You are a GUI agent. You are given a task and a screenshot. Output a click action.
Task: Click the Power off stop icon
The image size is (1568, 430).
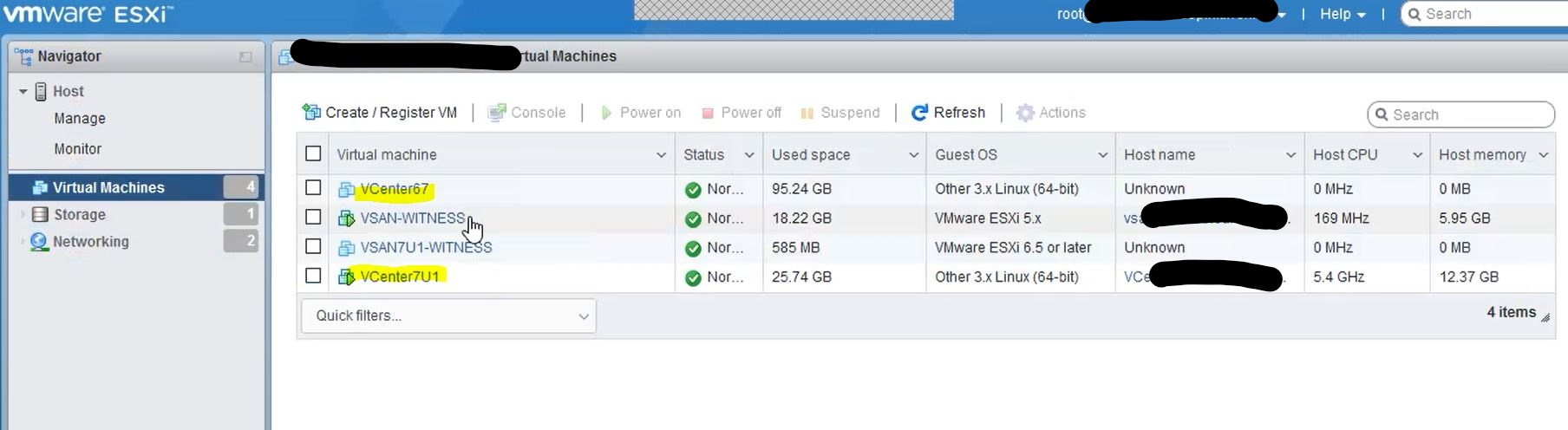pyautogui.click(x=708, y=113)
